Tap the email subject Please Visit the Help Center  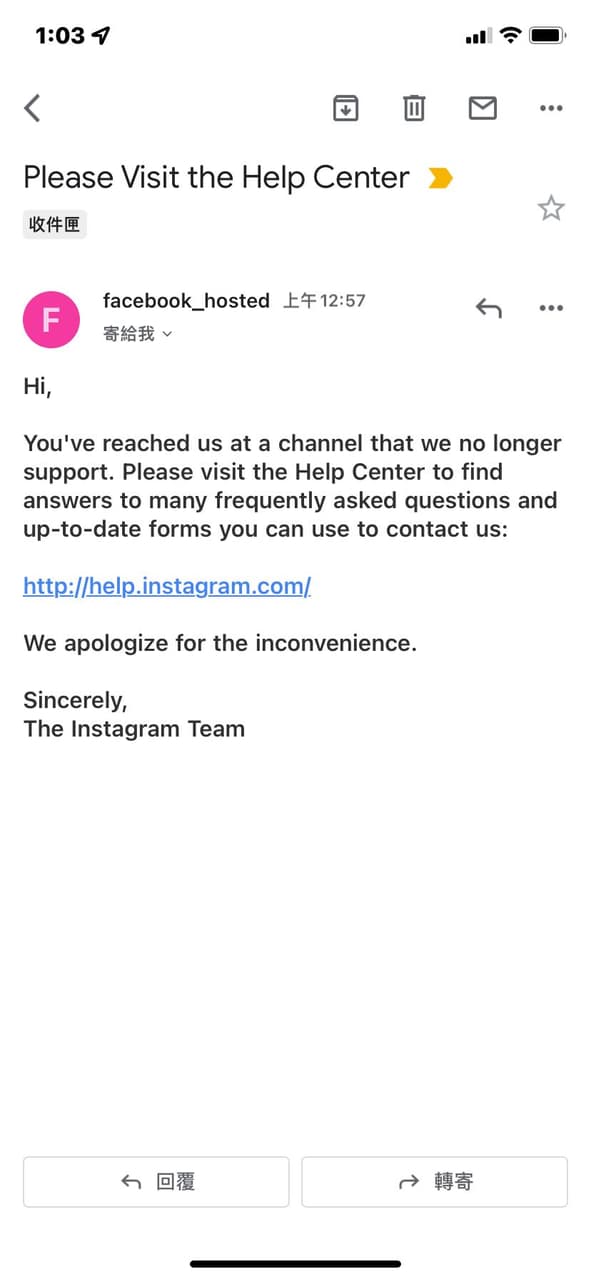click(x=216, y=178)
